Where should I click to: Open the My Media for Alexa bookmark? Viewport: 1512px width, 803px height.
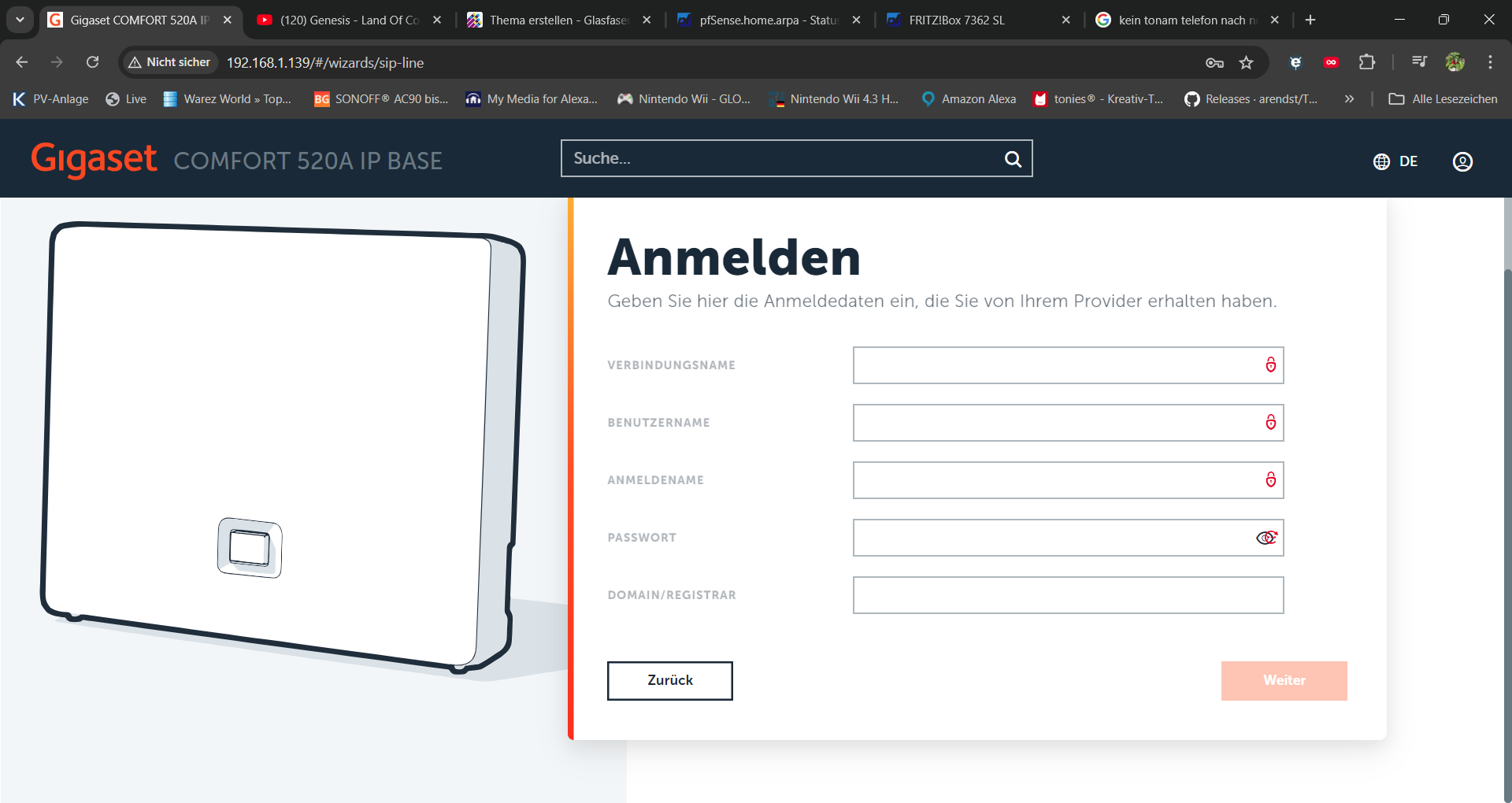point(532,98)
